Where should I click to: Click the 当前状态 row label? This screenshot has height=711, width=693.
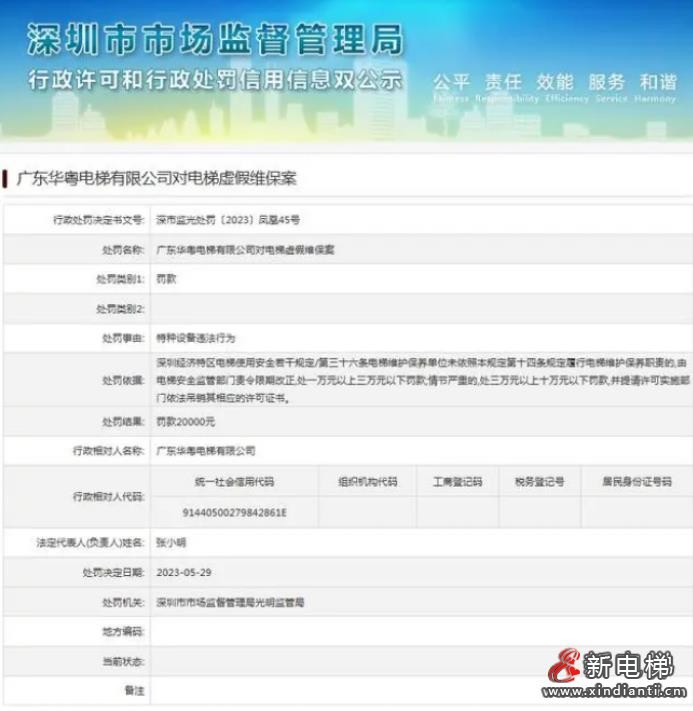(123, 662)
